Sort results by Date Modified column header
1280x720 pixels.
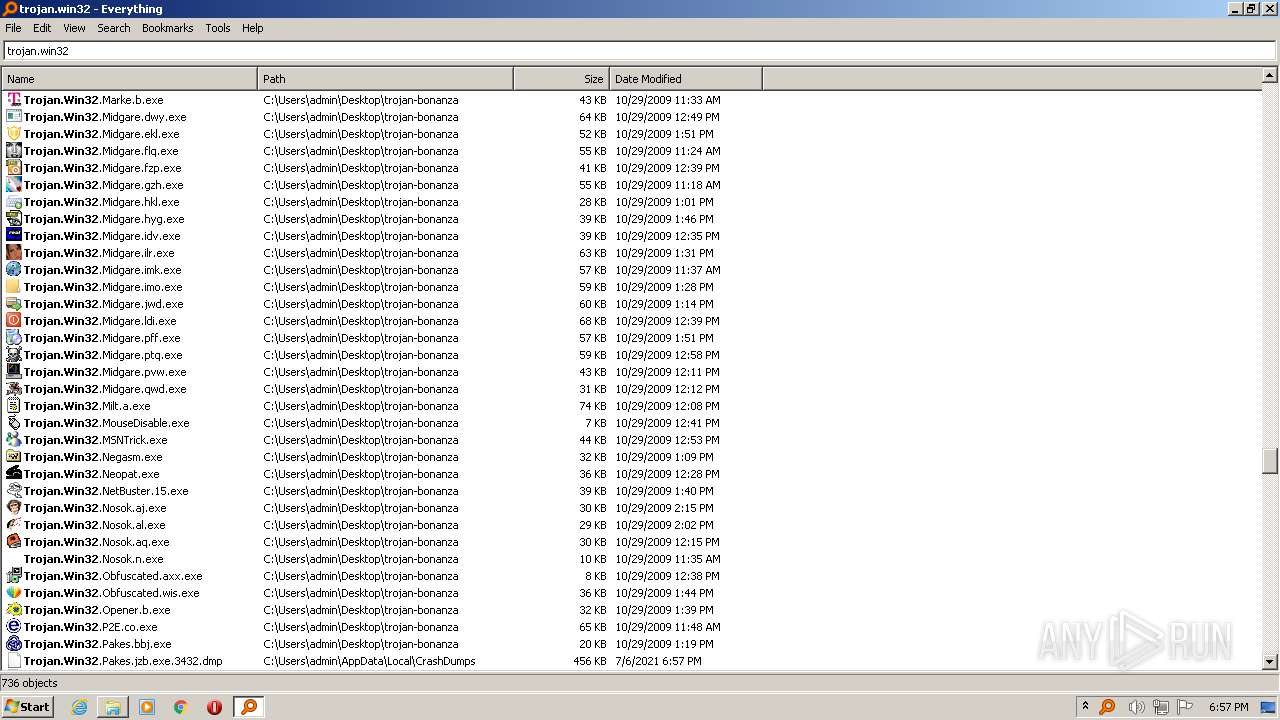pyautogui.click(x=685, y=79)
